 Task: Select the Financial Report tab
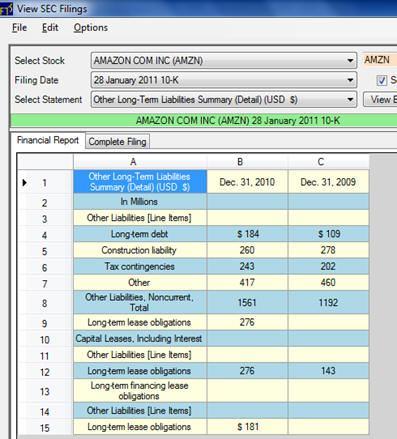point(48,140)
